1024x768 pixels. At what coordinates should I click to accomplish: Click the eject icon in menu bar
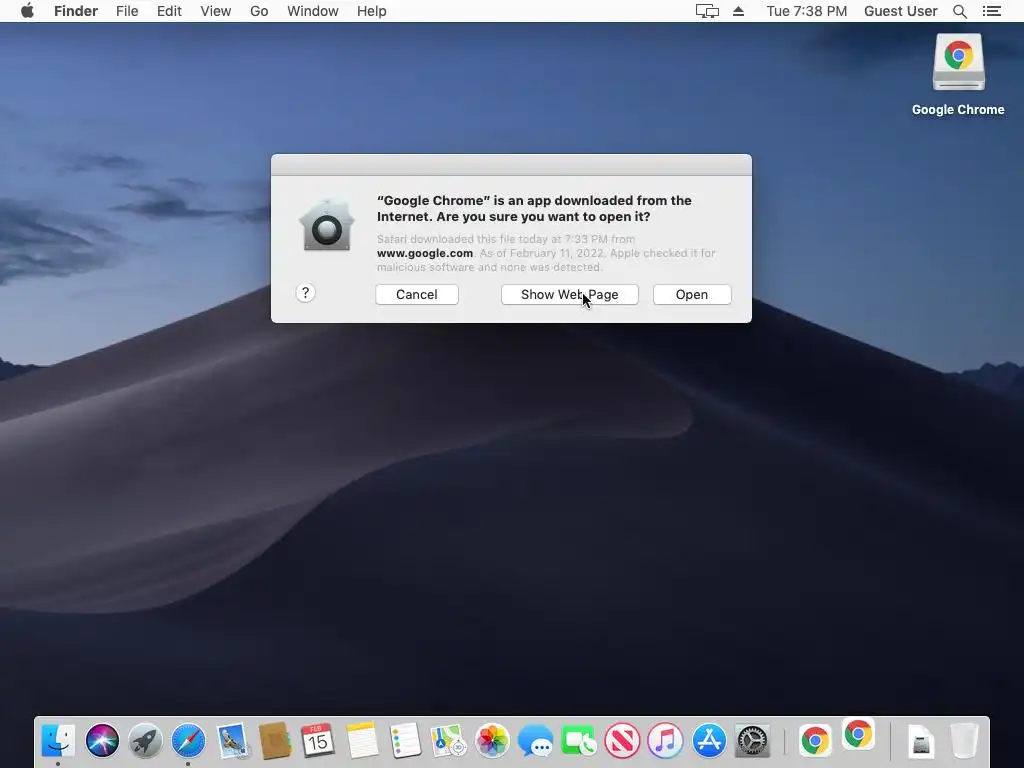coord(739,11)
